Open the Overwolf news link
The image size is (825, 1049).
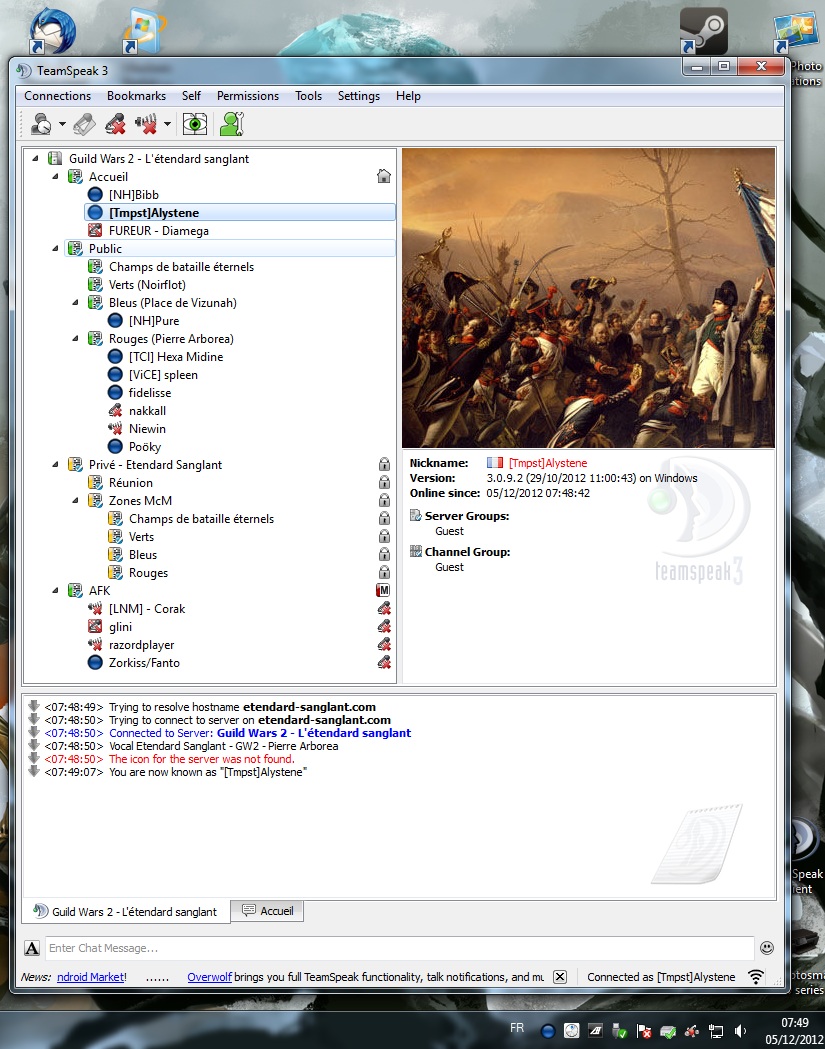tap(209, 977)
